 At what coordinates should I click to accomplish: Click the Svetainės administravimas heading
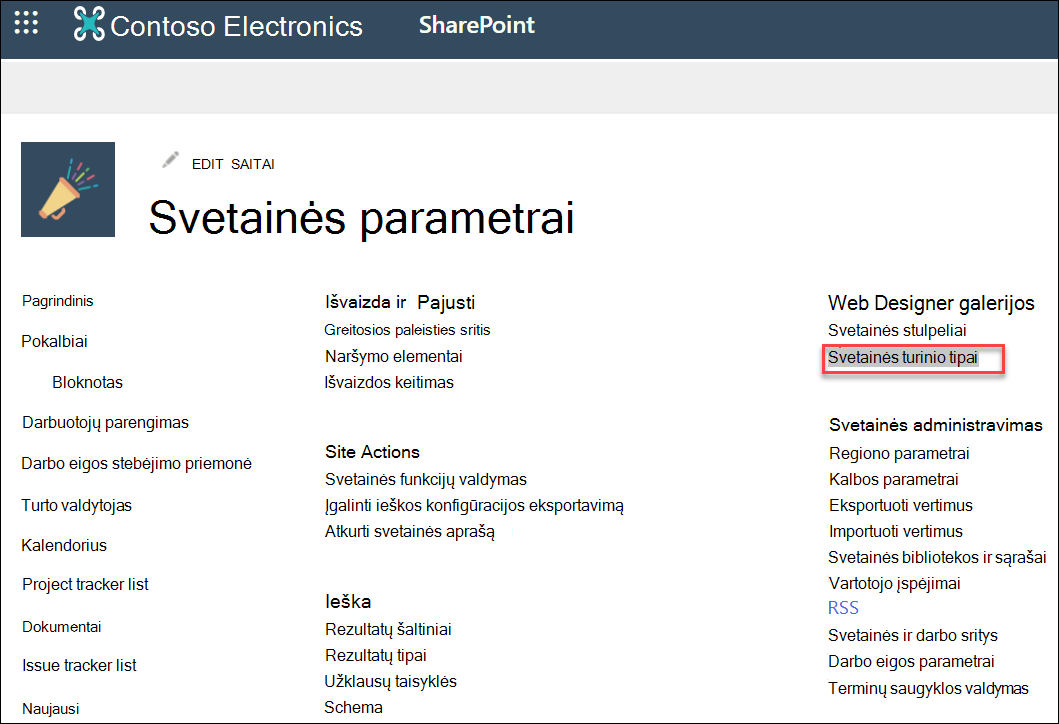pos(935,425)
